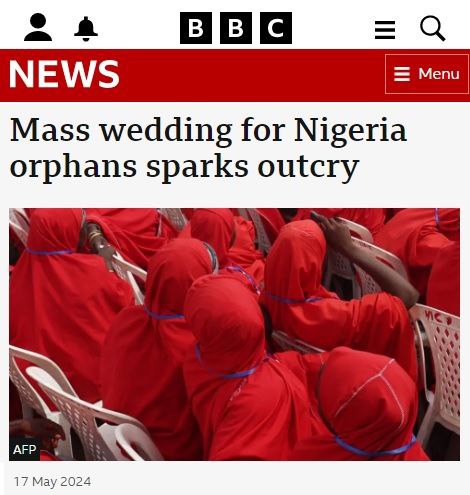Select the word Nigeria in the headline
470x495 pixels.
pos(350,130)
